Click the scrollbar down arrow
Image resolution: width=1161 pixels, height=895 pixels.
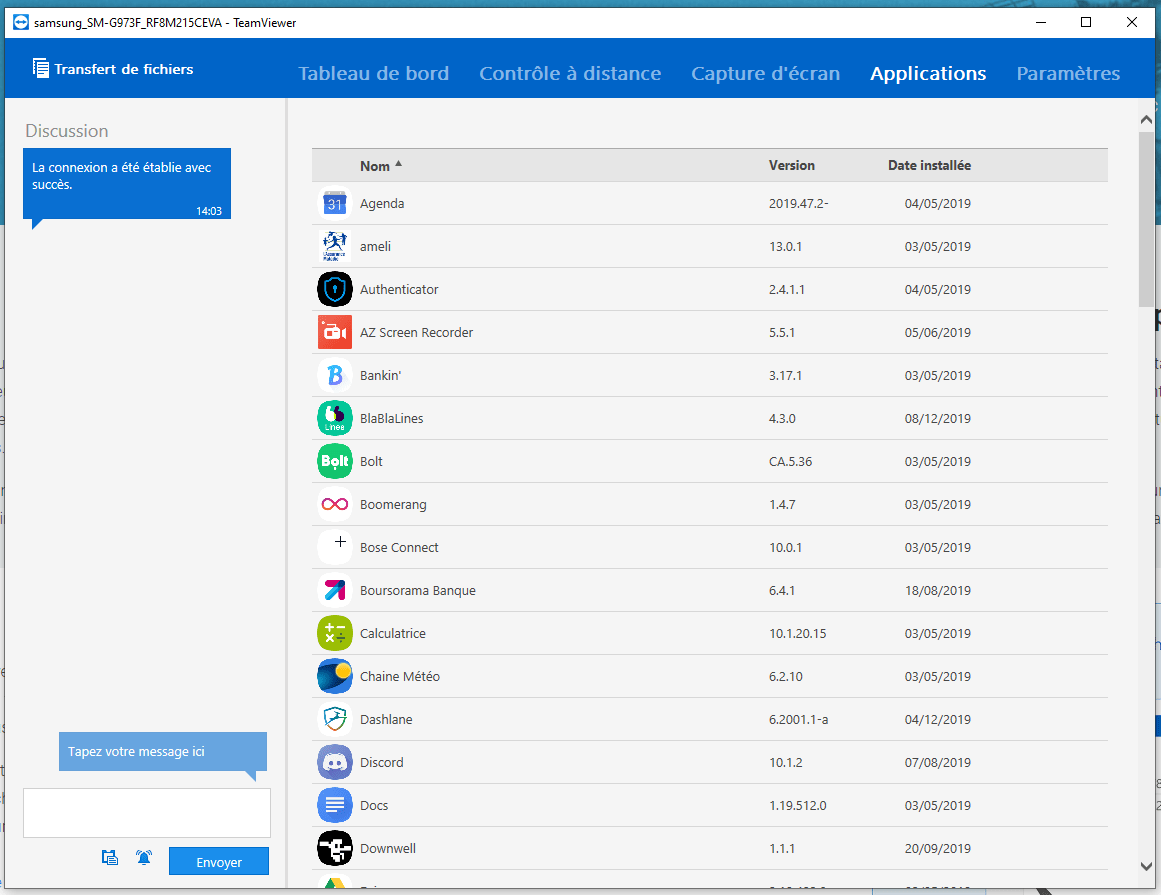[1146, 866]
